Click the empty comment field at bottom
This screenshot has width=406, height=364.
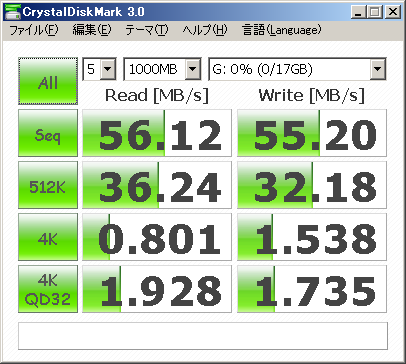[203, 336]
